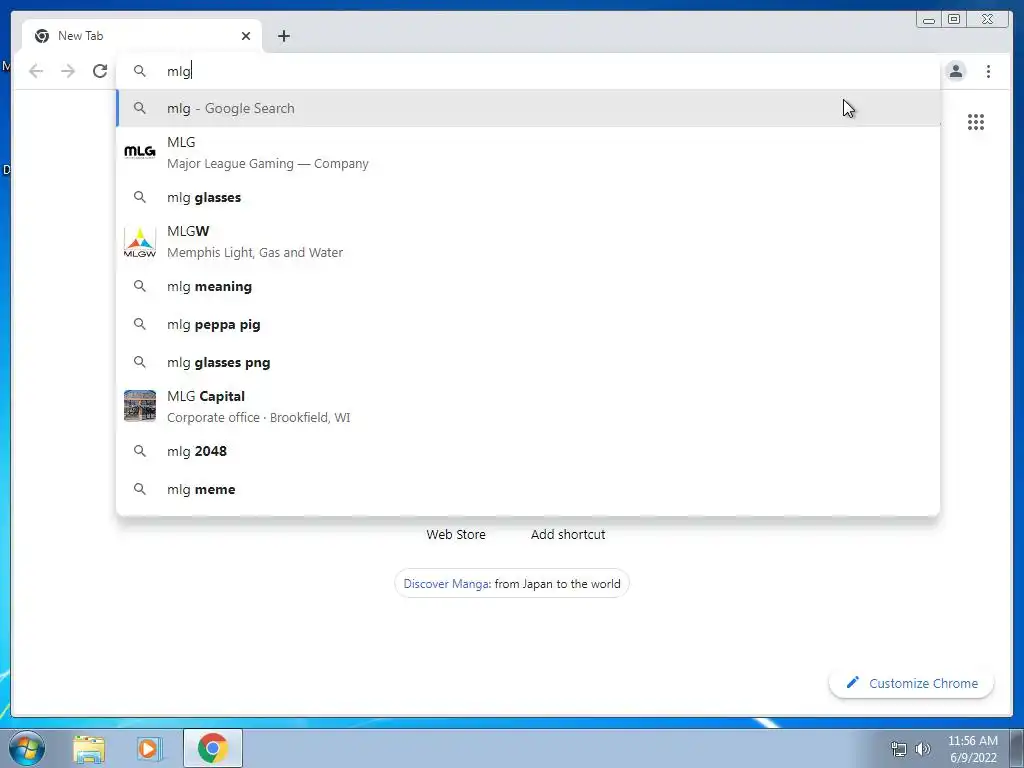Select the 'mlg glasses png' suggestion

click(528, 362)
